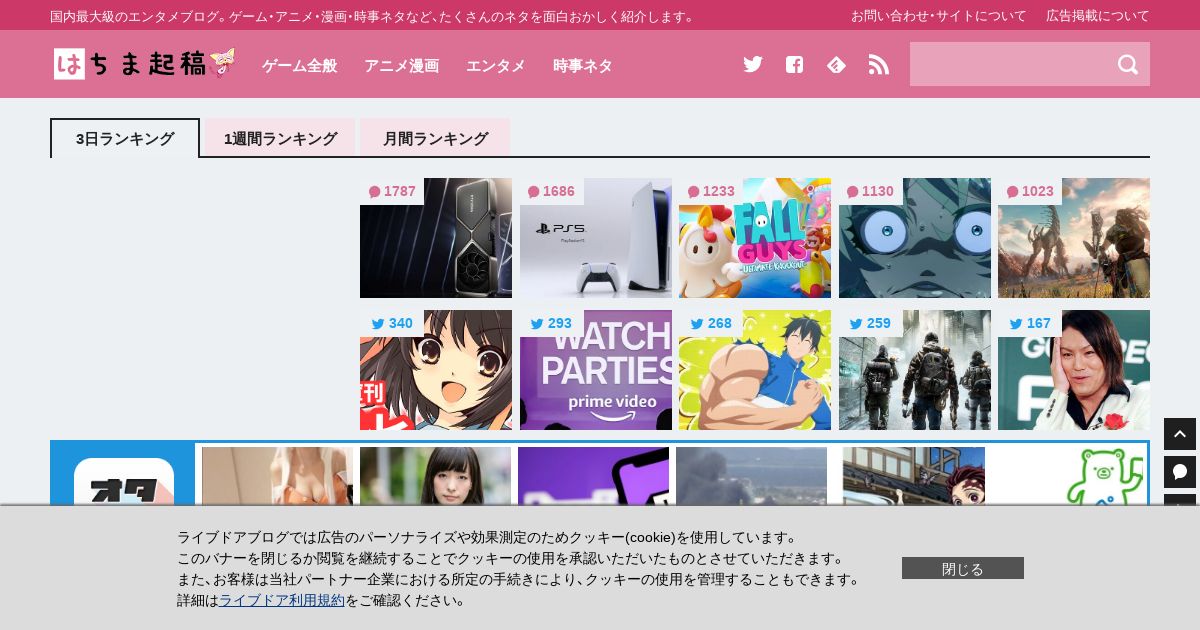Click the 293 tweet count badge
1200x630 pixels.
552,323
